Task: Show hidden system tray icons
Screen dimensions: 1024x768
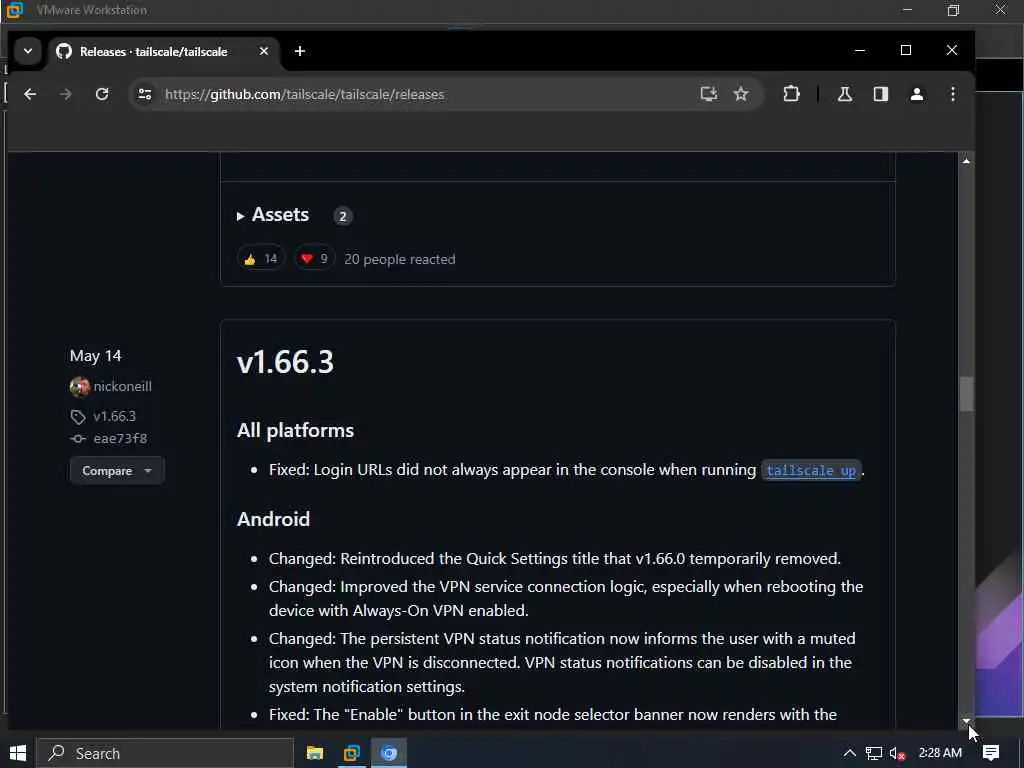Action: [849, 753]
